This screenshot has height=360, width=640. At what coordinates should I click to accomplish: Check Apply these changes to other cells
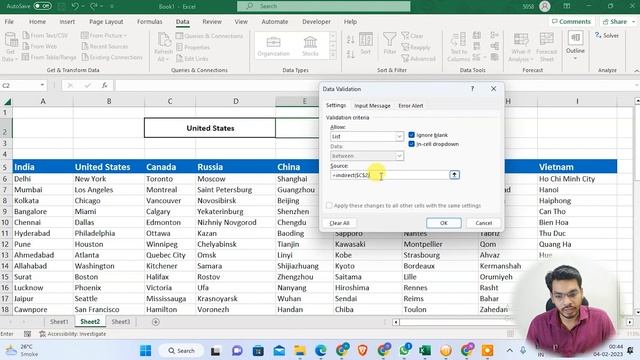pos(329,205)
